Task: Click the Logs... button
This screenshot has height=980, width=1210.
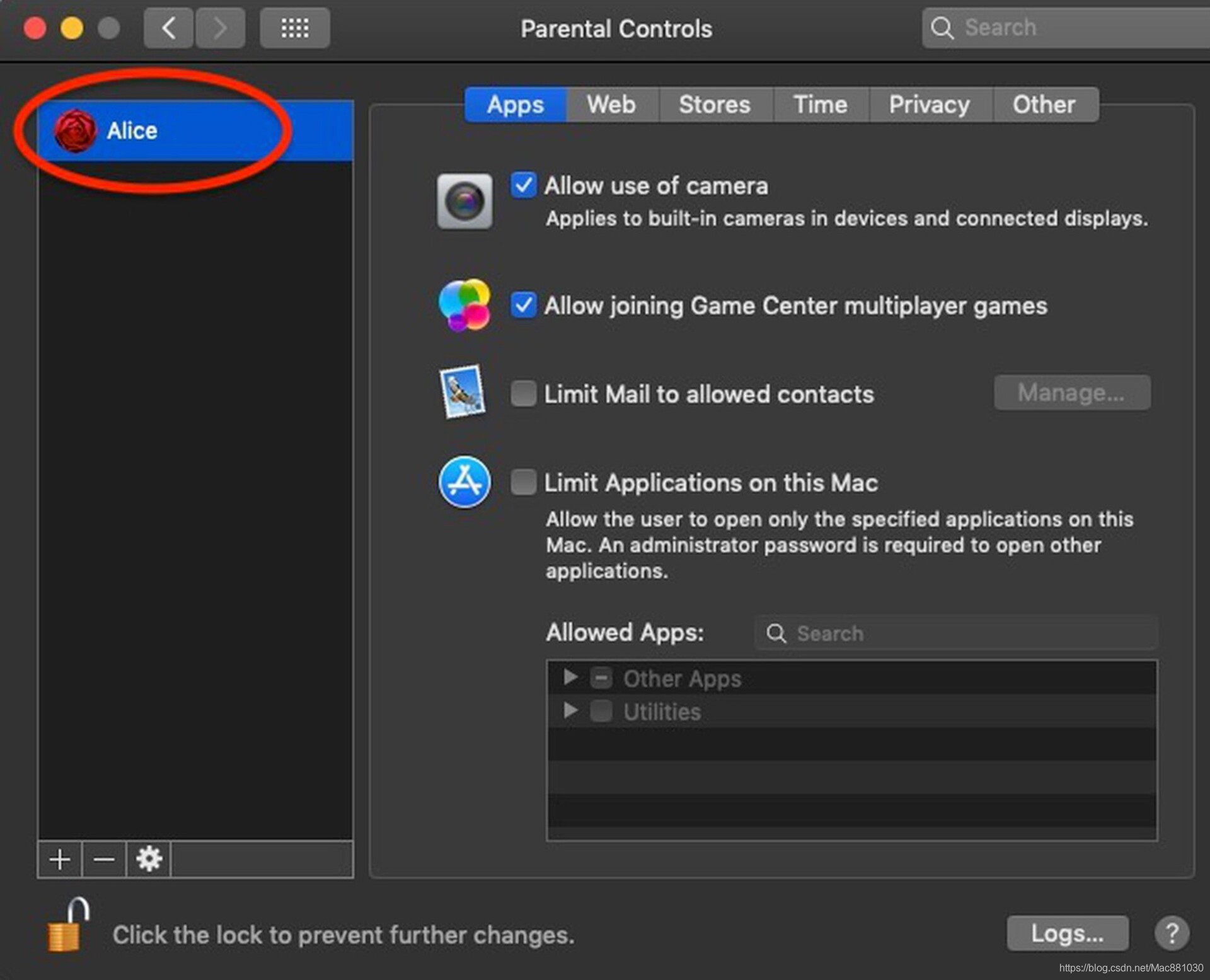Action: click(1067, 933)
